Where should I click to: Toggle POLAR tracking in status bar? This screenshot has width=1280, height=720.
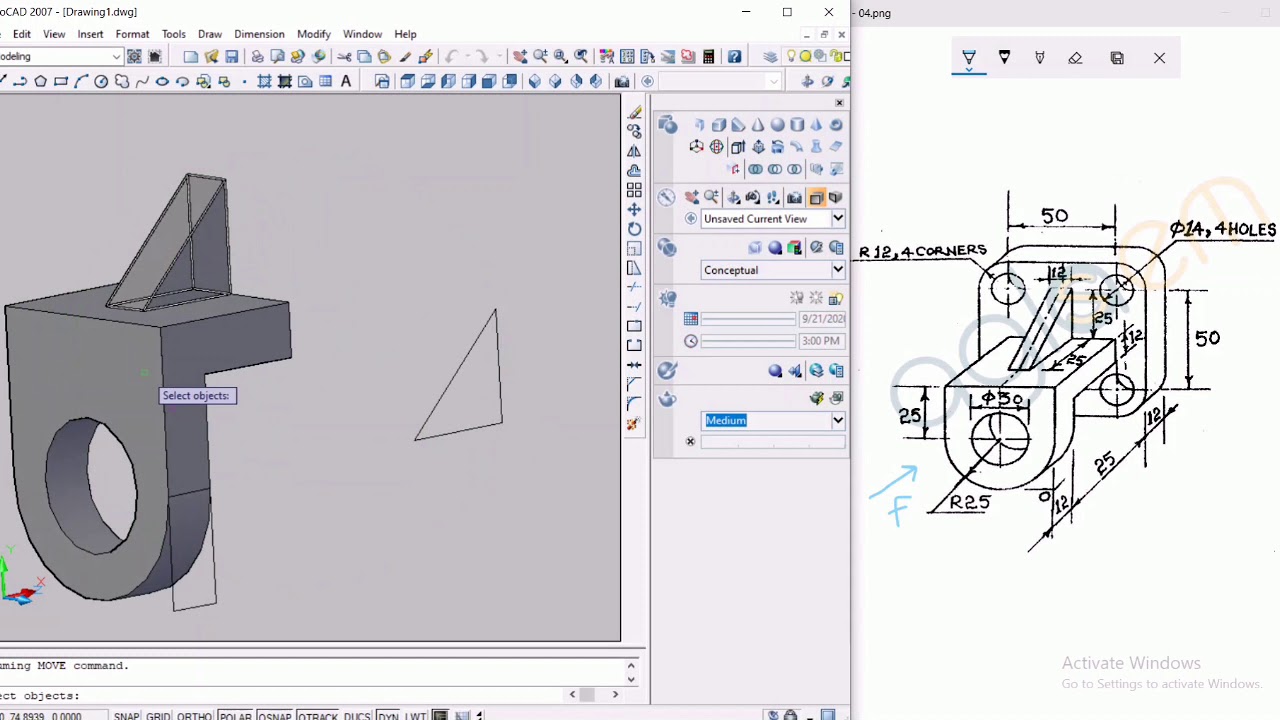click(x=235, y=716)
